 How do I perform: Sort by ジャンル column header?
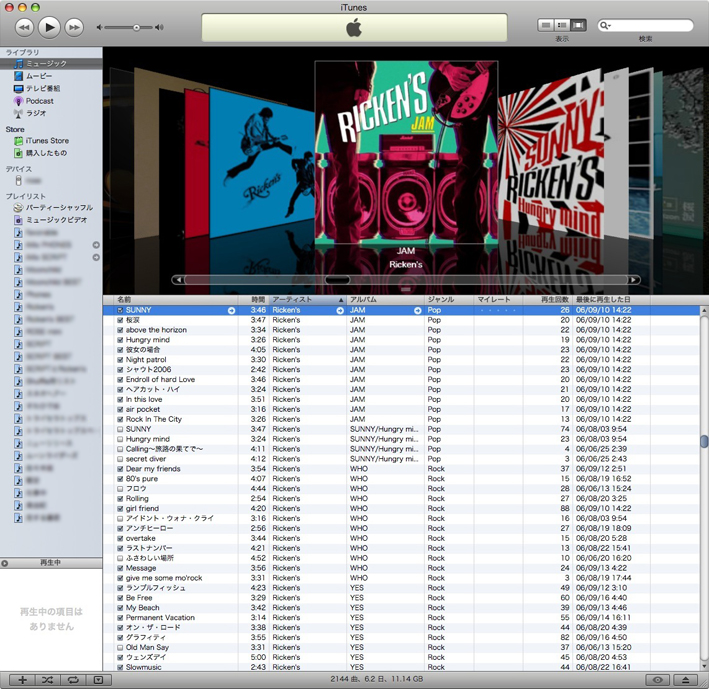coord(449,299)
